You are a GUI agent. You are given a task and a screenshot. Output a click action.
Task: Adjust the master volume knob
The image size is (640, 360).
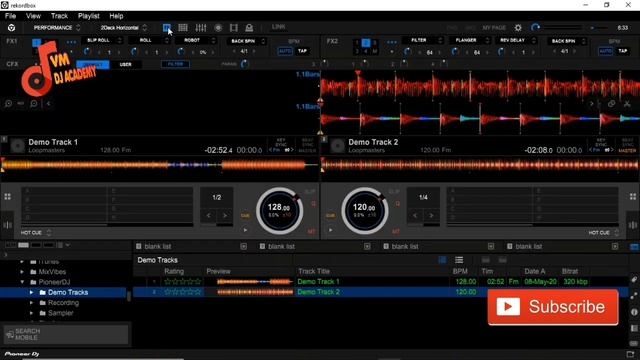click(x=535, y=27)
